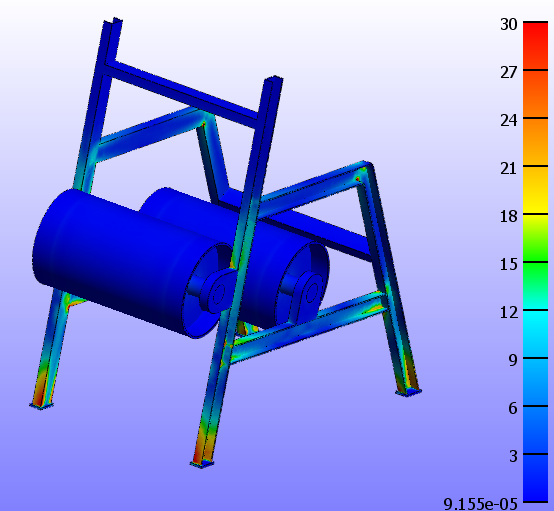The width and height of the screenshot is (554, 511).
Task: Click the legend value 21
Action: [x=508, y=168]
